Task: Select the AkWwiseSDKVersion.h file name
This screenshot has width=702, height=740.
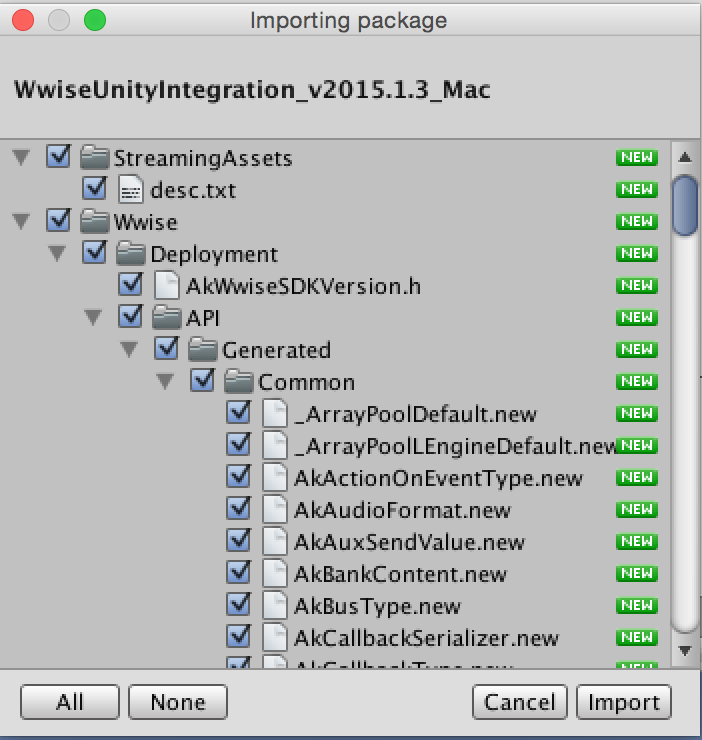Action: point(303,286)
